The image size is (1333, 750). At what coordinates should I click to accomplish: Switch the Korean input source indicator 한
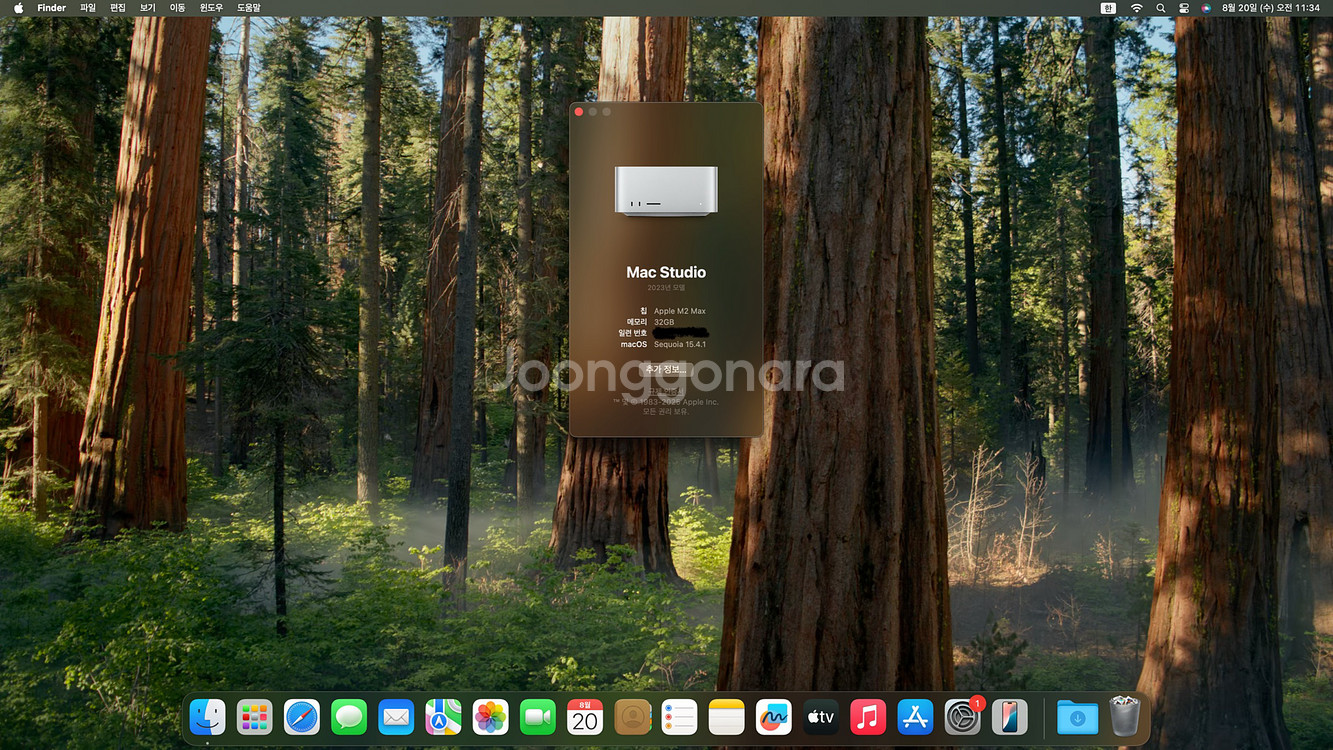1108,7
